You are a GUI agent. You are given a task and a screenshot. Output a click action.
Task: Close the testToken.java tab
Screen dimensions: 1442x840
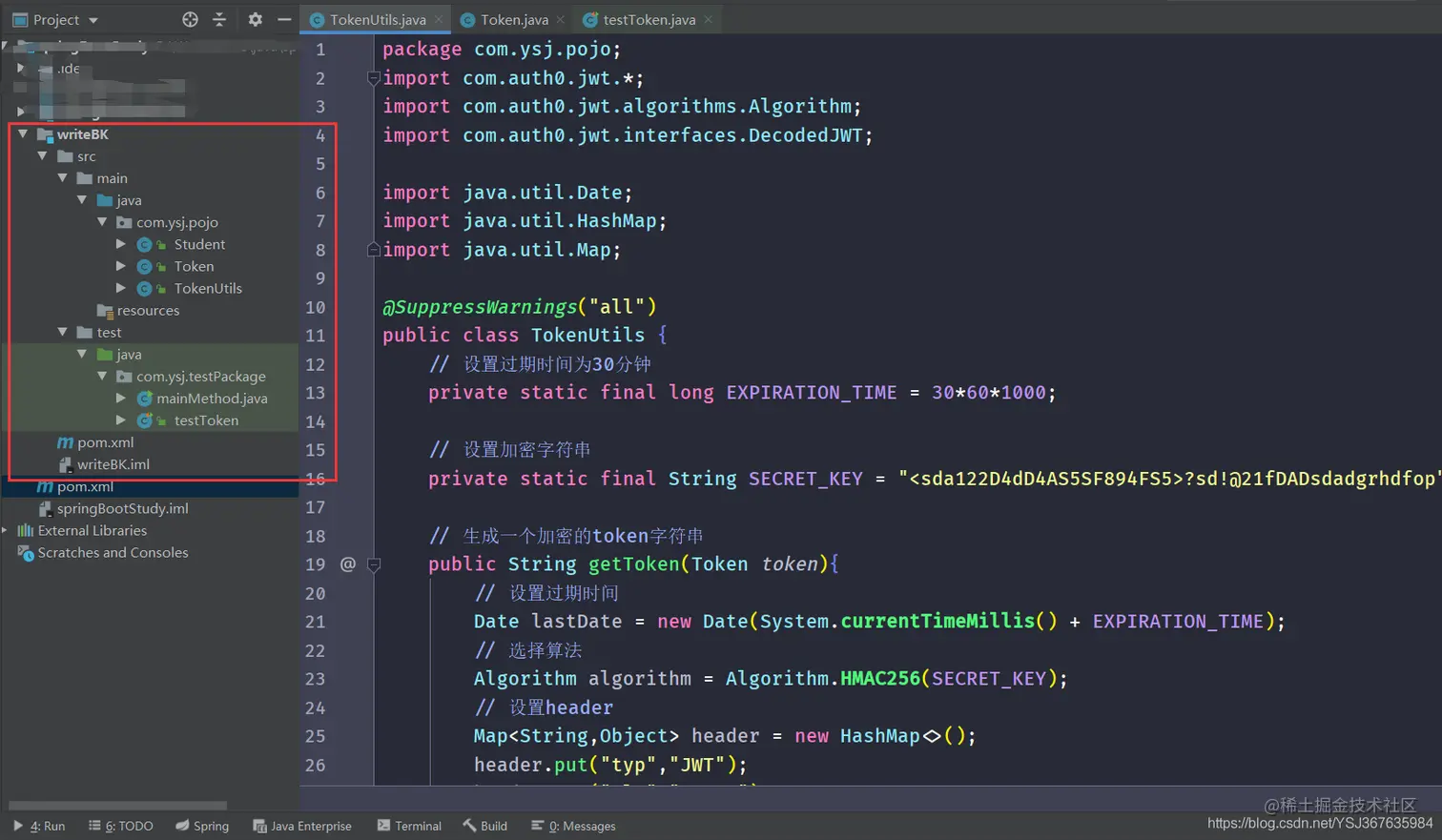pyautogui.click(x=709, y=19)
